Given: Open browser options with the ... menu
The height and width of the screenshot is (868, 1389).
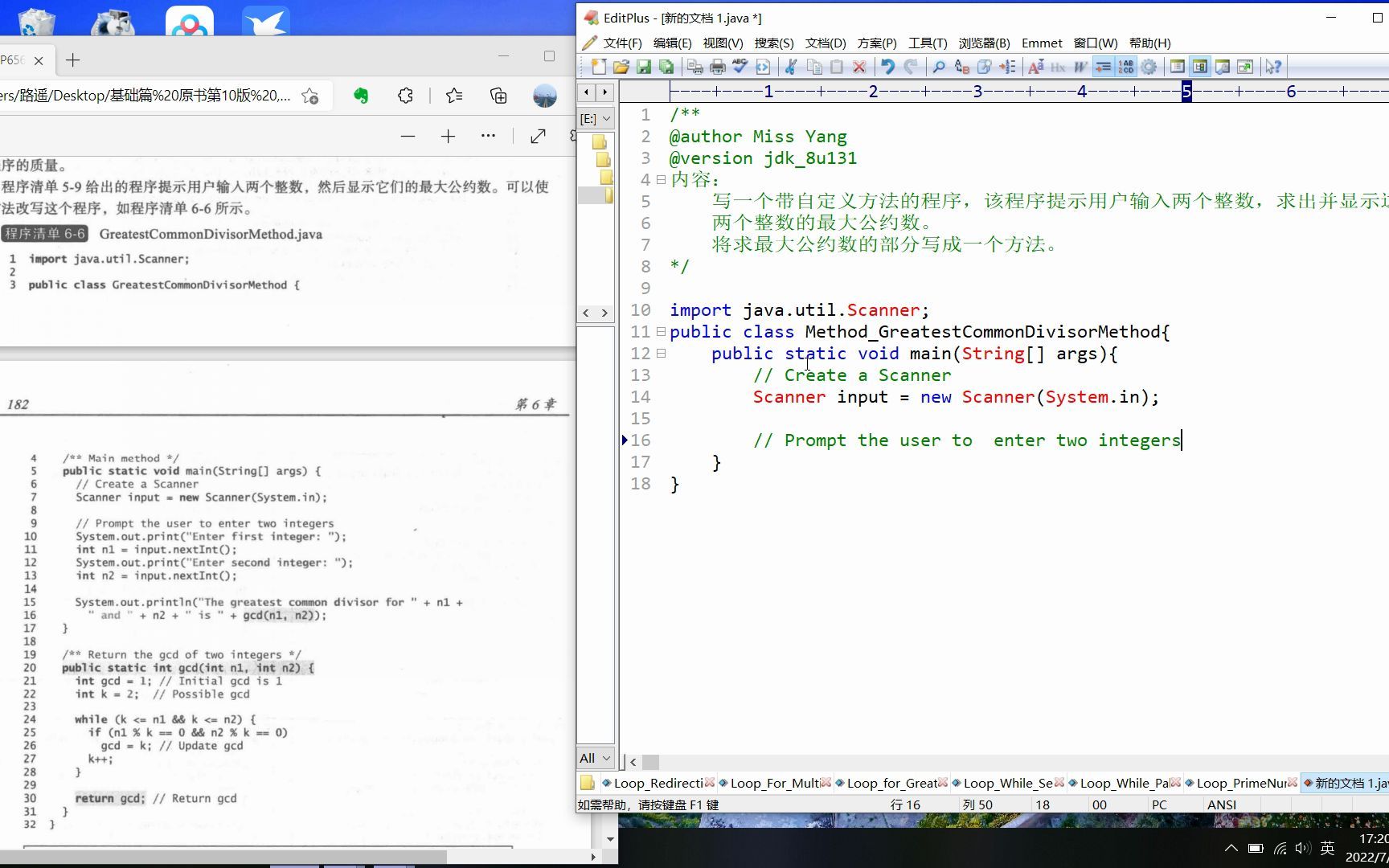Looking at the screenshot, I should tap(488, 135).
